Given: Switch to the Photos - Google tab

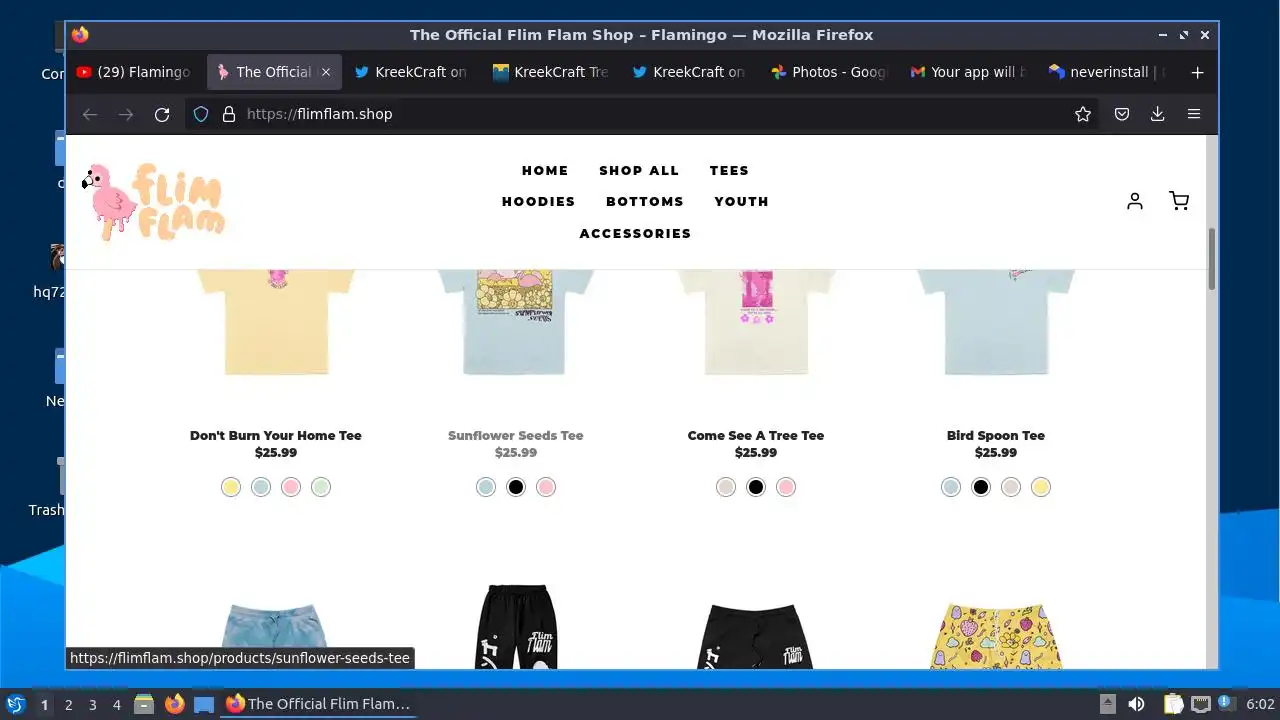Looking at the screenshot, I should (830, 72).
